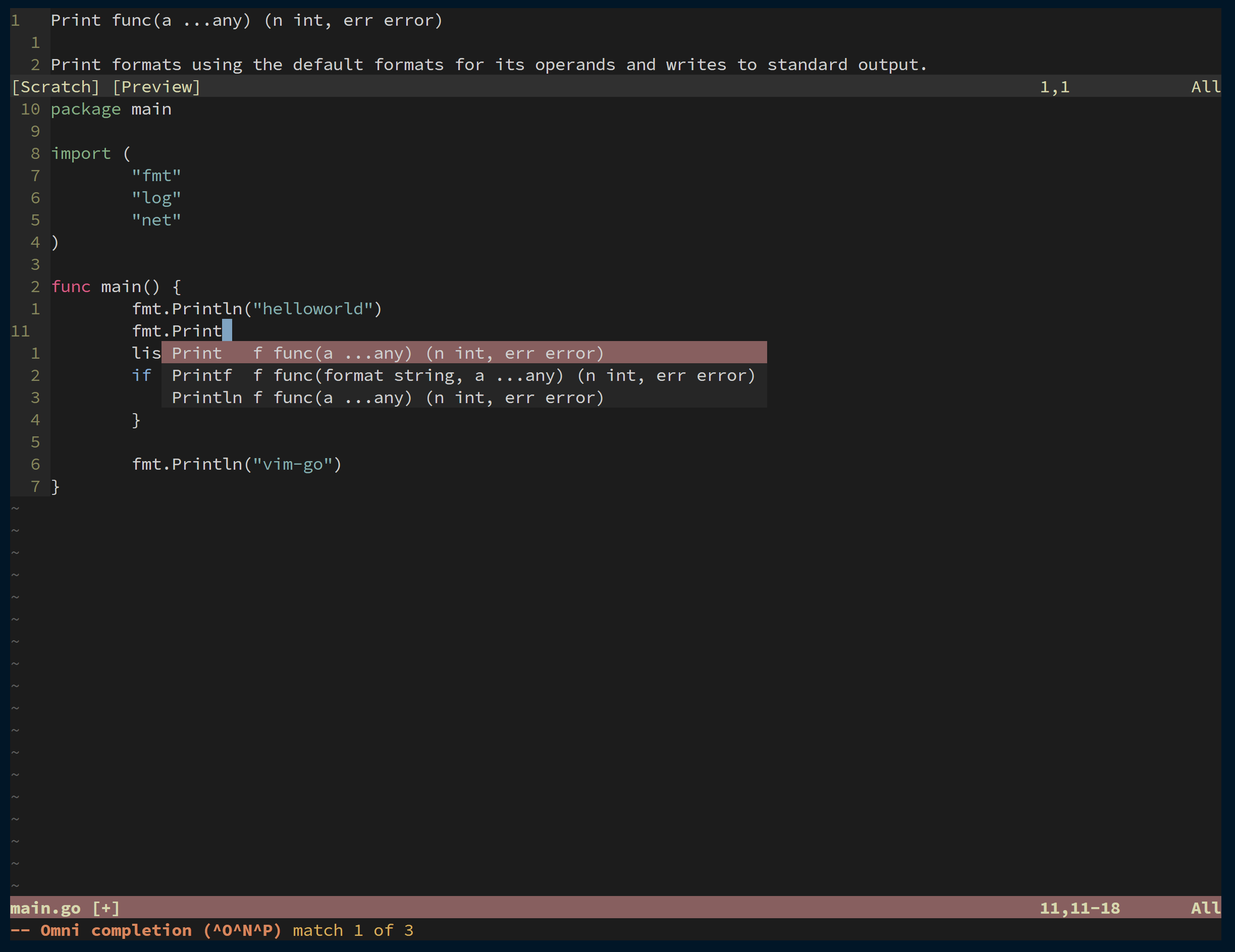Click the Print signature in the preview window

click(x=247, y=21)
